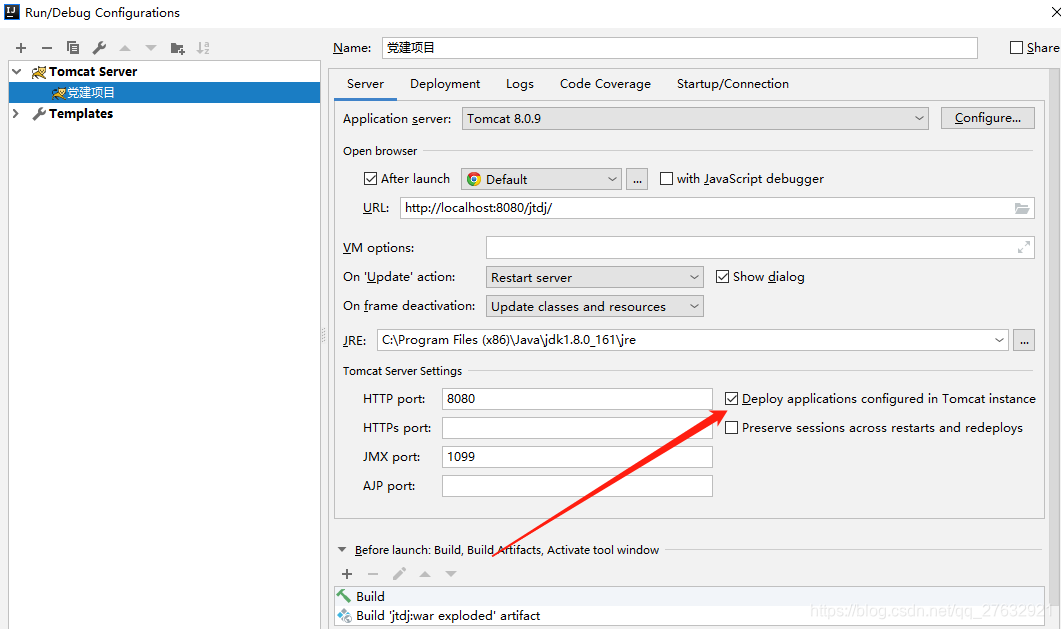Copy the 党建项目 configuration
This screenshot has height=629, width=1061.
point(71,47)
